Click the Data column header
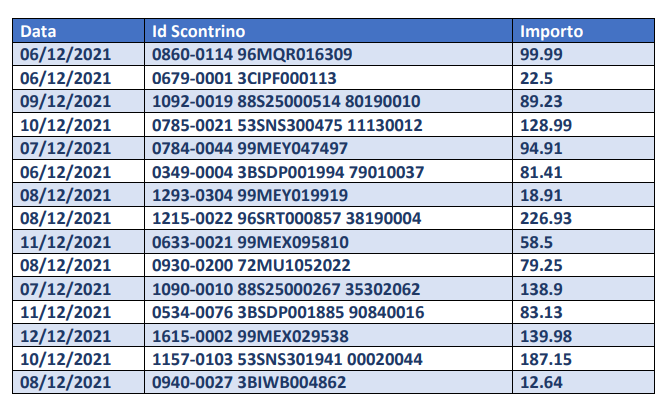672x406 pixels. click(x=38, y=31)
